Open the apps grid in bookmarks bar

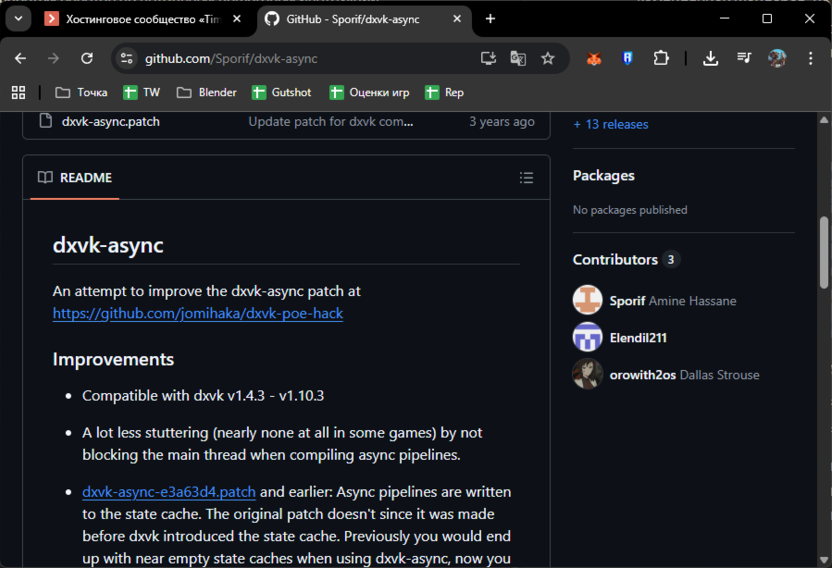(18, 92)
